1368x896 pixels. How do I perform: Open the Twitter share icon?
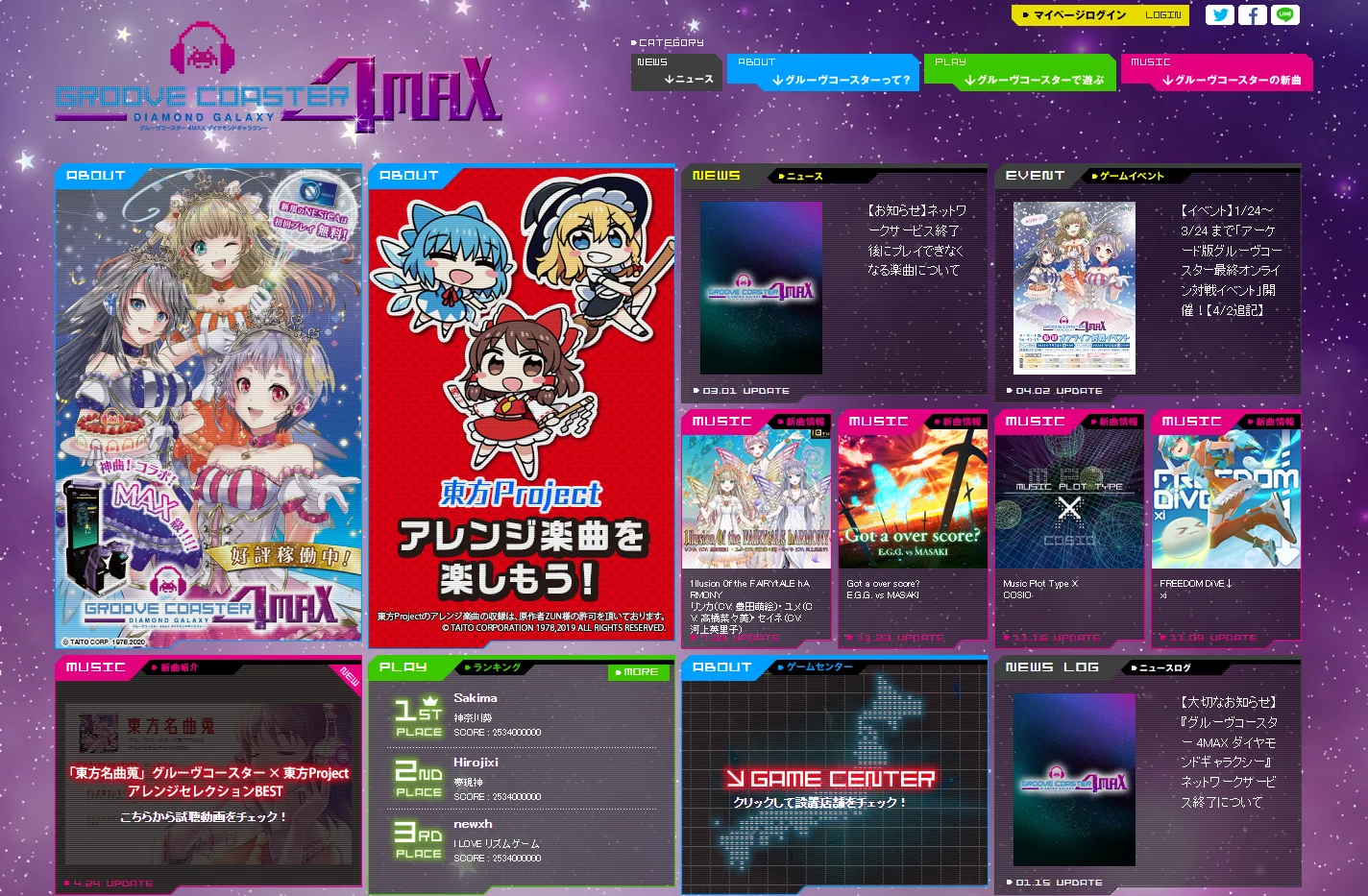[x=1219, y=14]
